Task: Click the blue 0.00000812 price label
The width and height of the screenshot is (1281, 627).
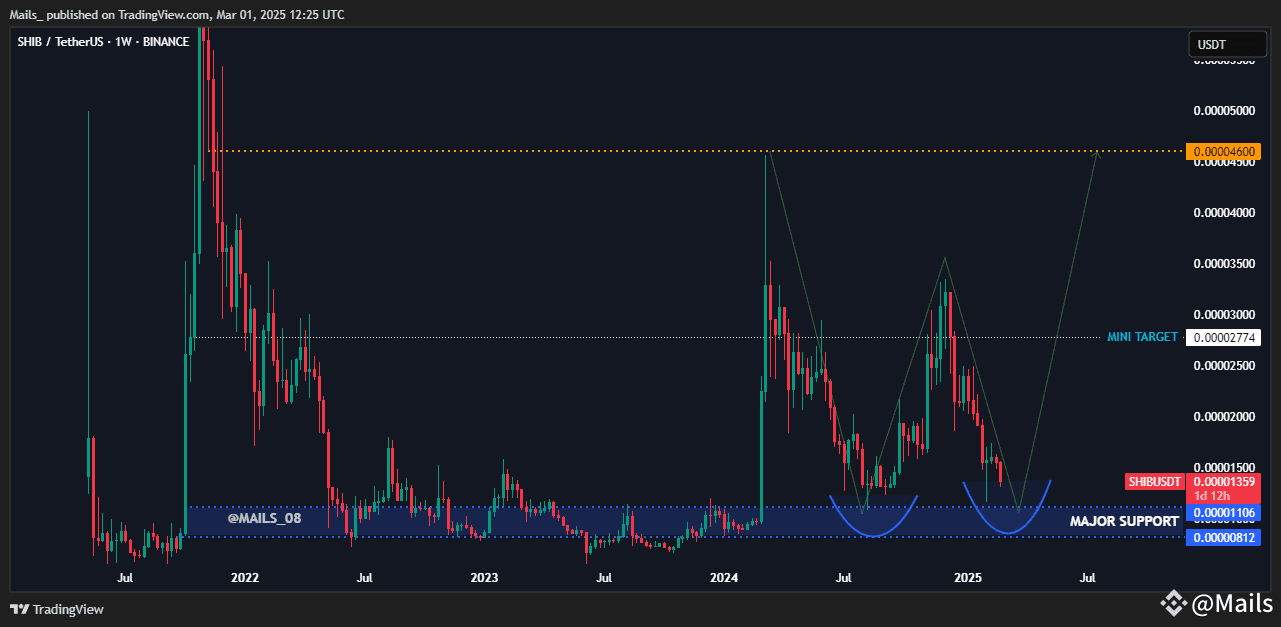Action: click(1223, 537)
